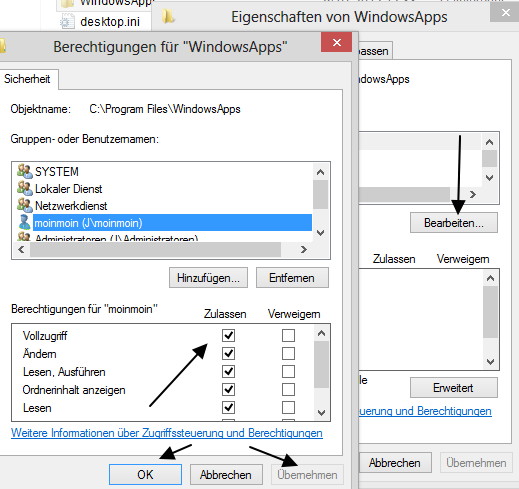
Task: Click the Bearbeiten... button
Action: (x=454, y=223)
